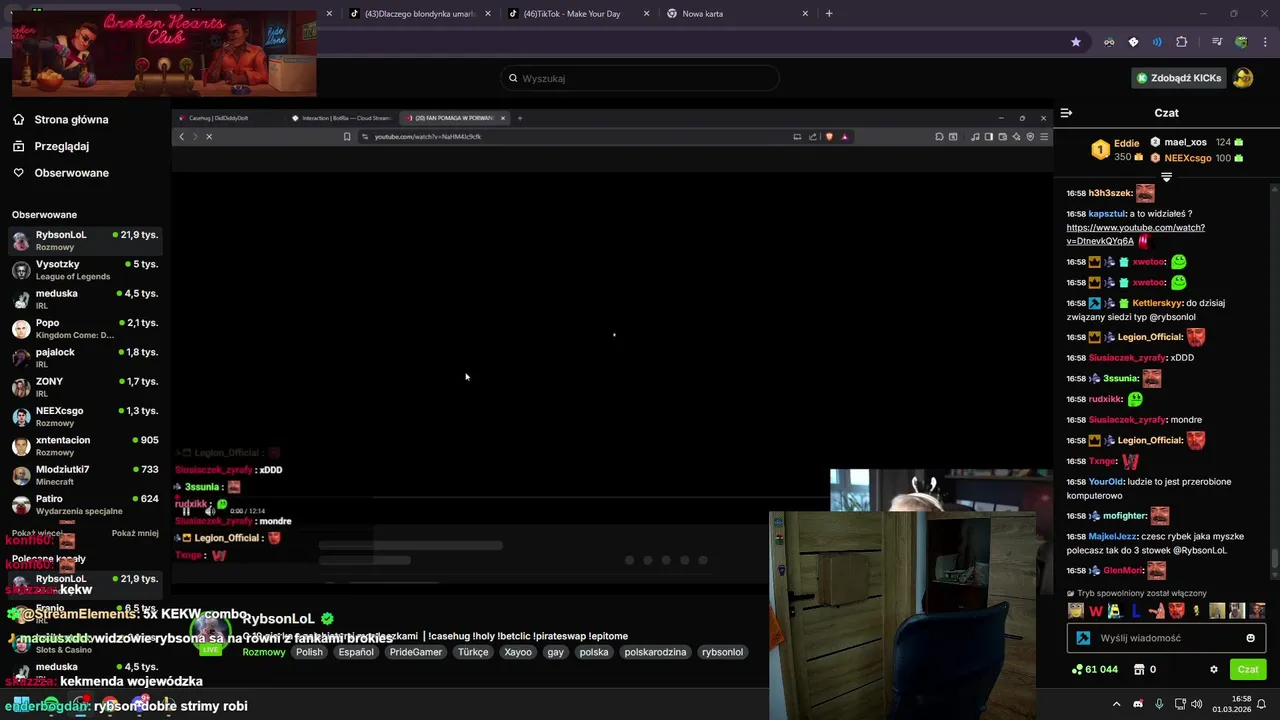Viewport: 1280px width, 720px height.
Task: Click the moderator hammer badge in chat input
Action: [1083, 638]
